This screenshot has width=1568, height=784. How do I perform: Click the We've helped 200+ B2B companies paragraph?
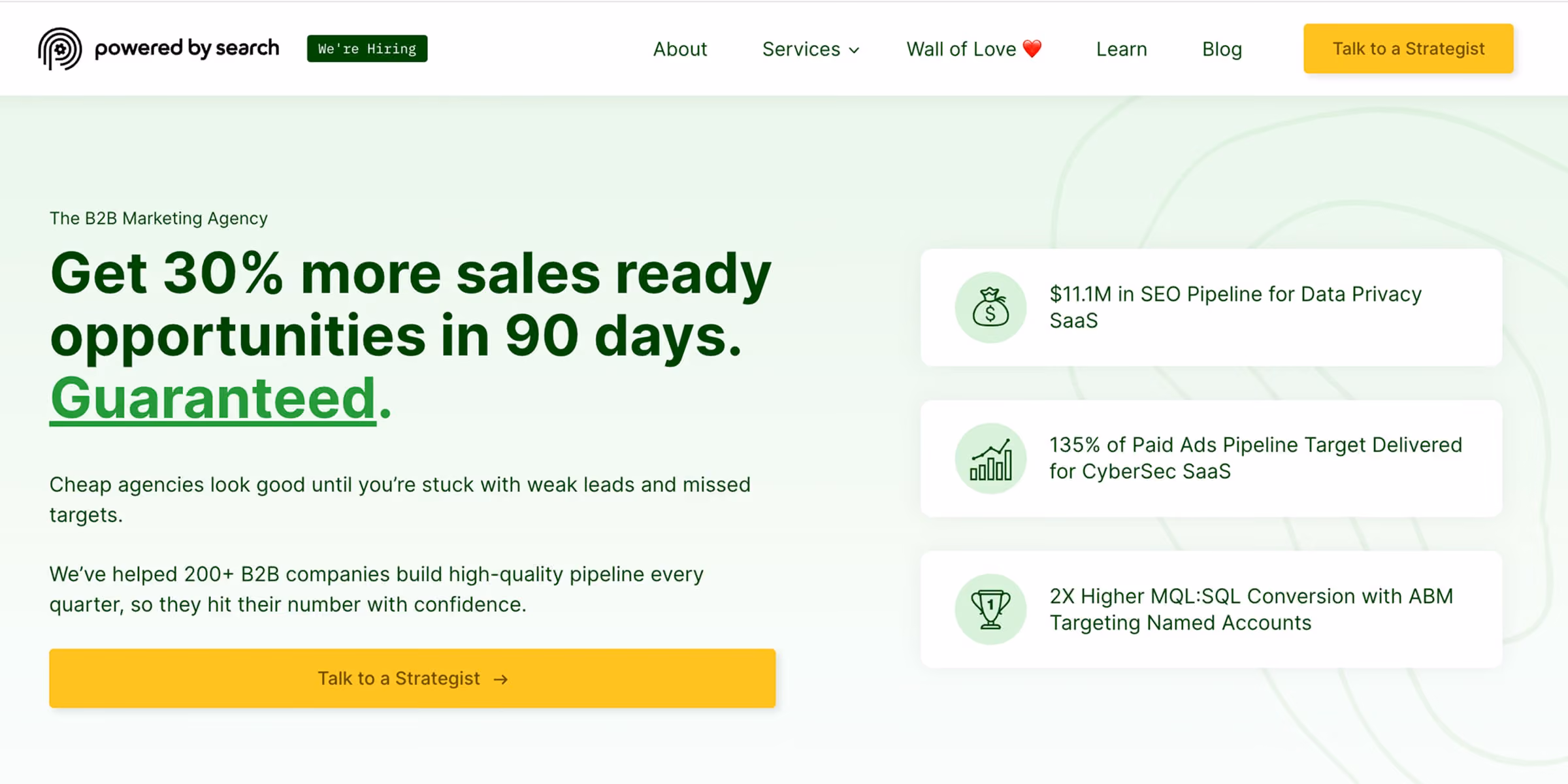point(376,589)
